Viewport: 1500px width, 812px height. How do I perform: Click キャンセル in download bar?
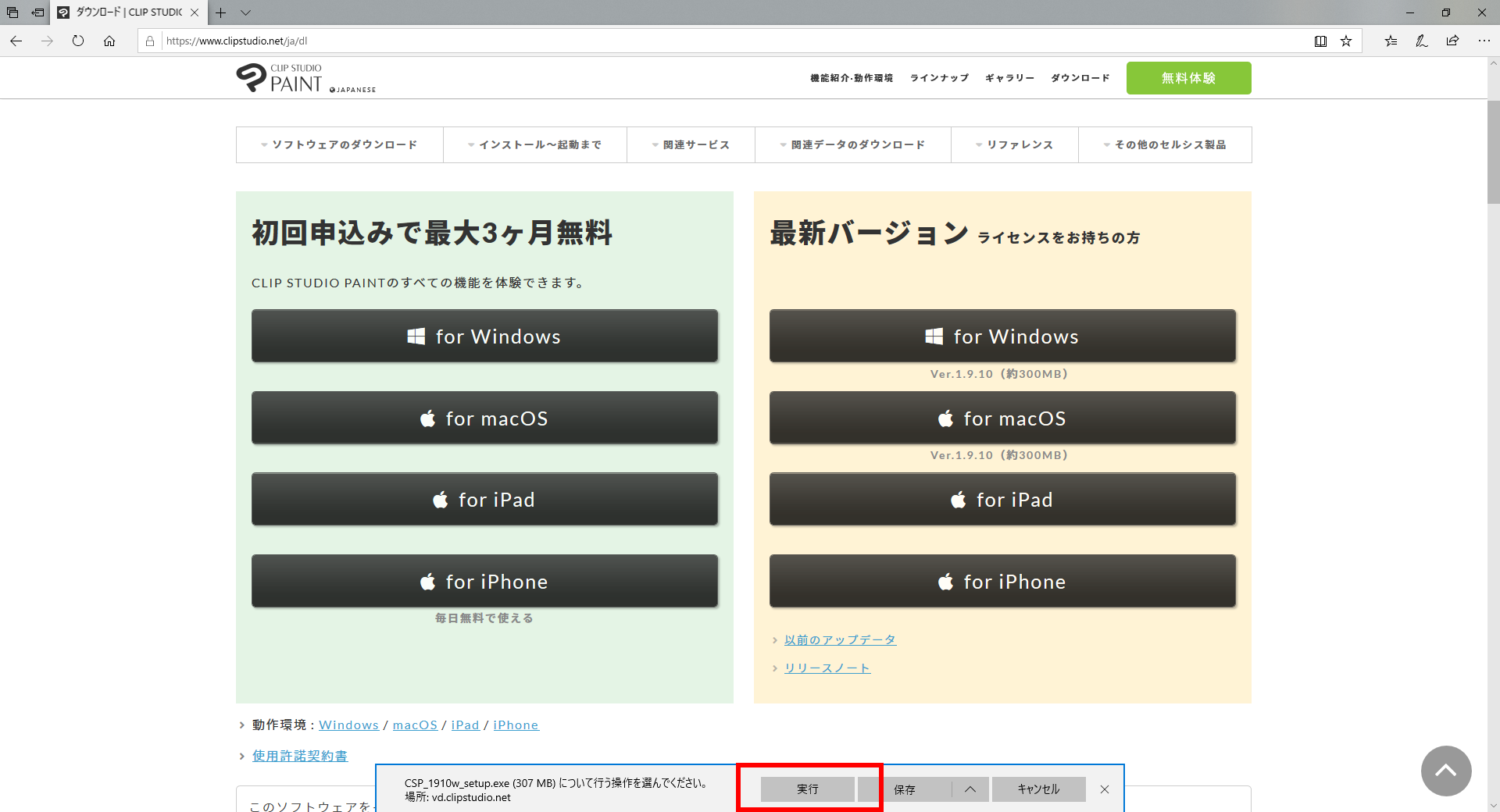[x=1038, y=789]
